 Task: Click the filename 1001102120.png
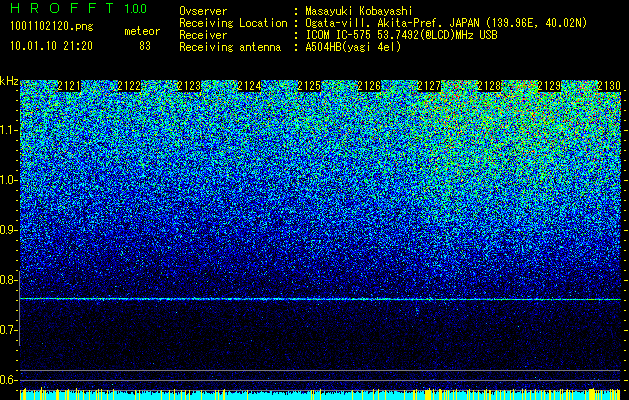[x=52, y=27]
